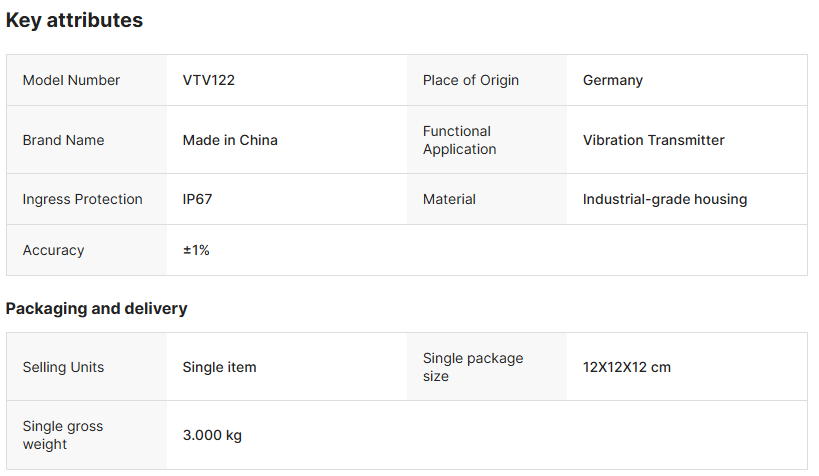Click the Place of Origin label

[470, 80]
